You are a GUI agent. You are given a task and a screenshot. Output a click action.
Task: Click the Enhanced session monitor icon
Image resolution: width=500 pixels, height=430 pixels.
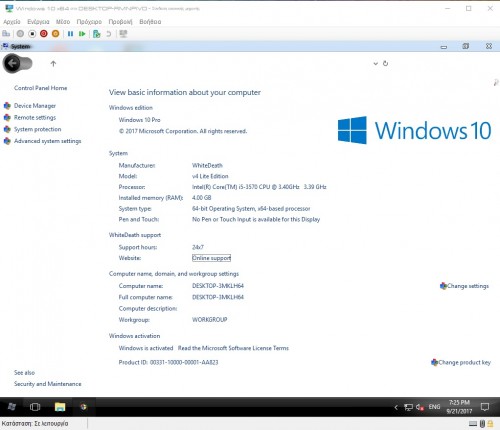pyautogui.click(x=123, y=34)
